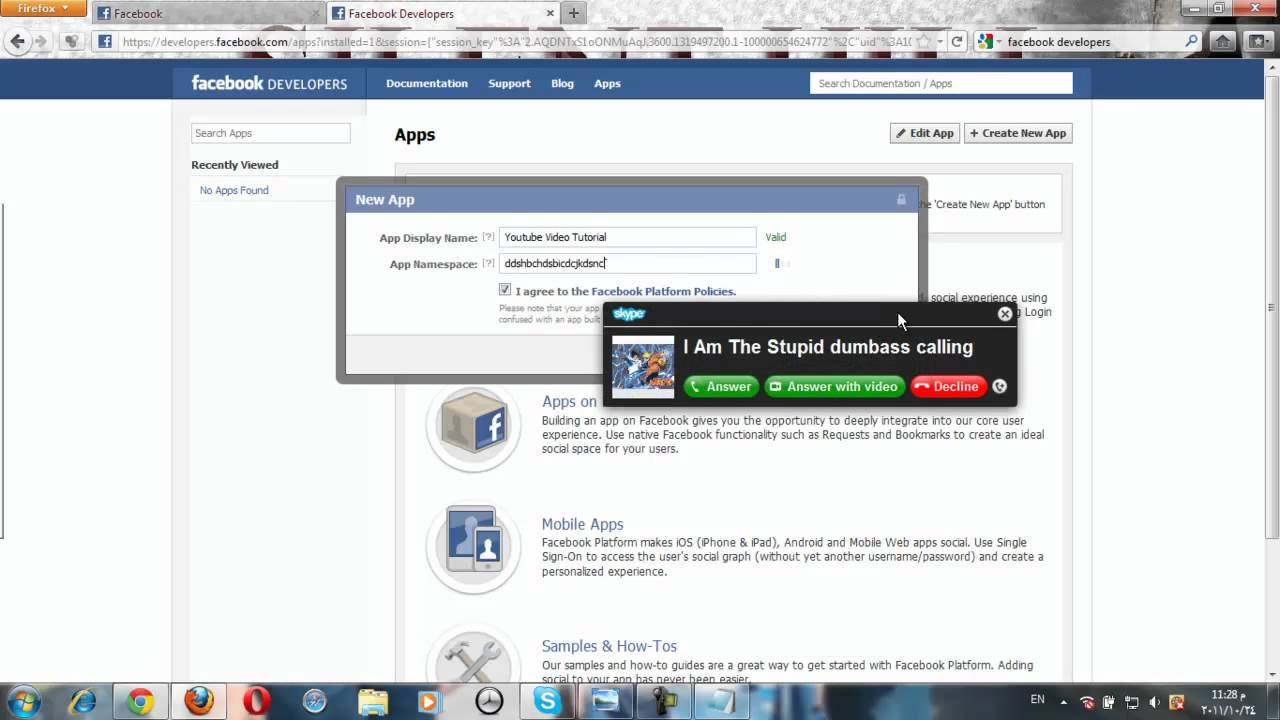The width and height of the screenshot is (1280, 720).
Task: Close the Facebook Developers tab
Action: (549, 14)
